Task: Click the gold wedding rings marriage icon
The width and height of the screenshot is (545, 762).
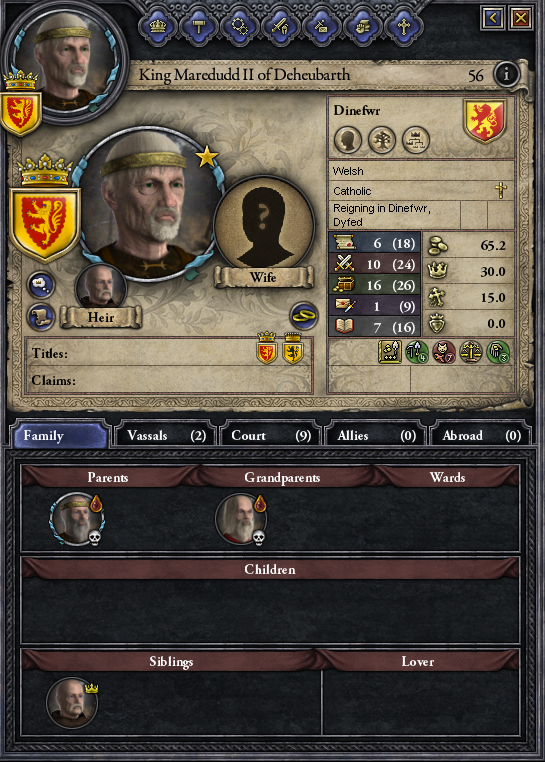Action: [x=304, y=316]
